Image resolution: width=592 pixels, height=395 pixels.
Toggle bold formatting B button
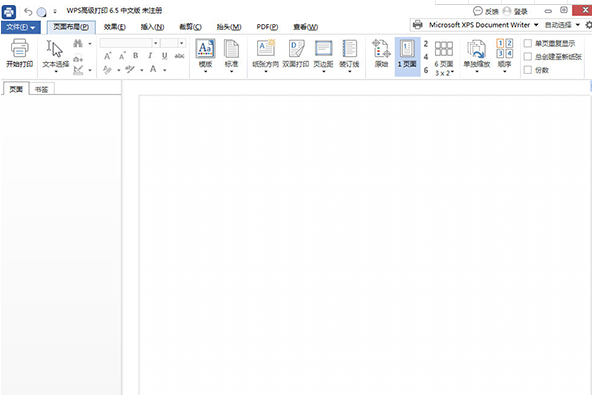point(136,56)
